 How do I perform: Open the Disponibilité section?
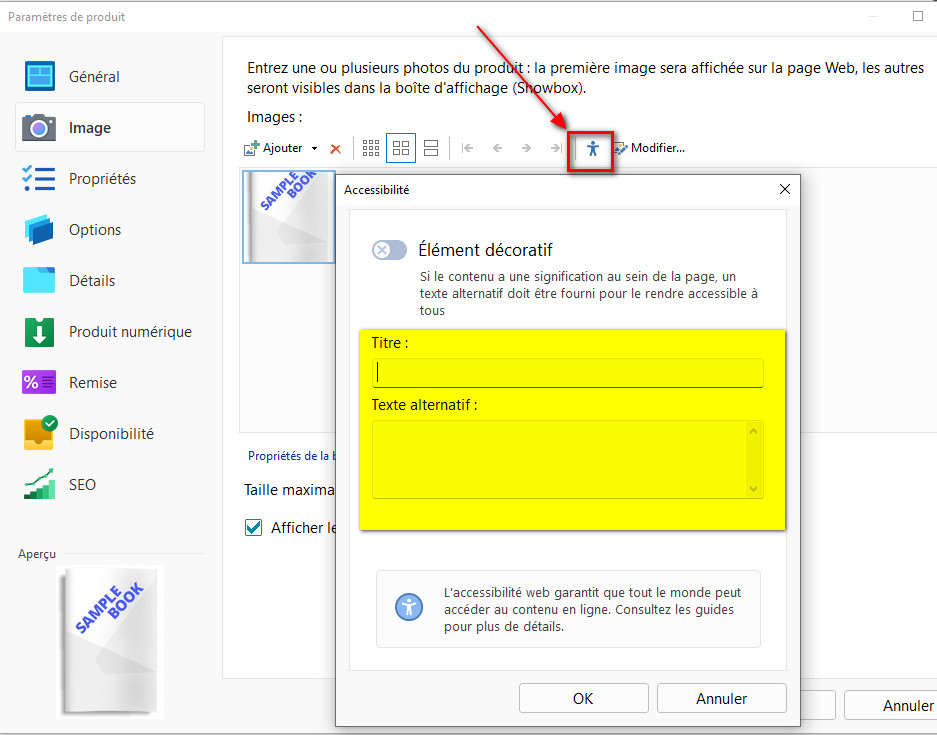pyautogui.click(x=110, y=433)
